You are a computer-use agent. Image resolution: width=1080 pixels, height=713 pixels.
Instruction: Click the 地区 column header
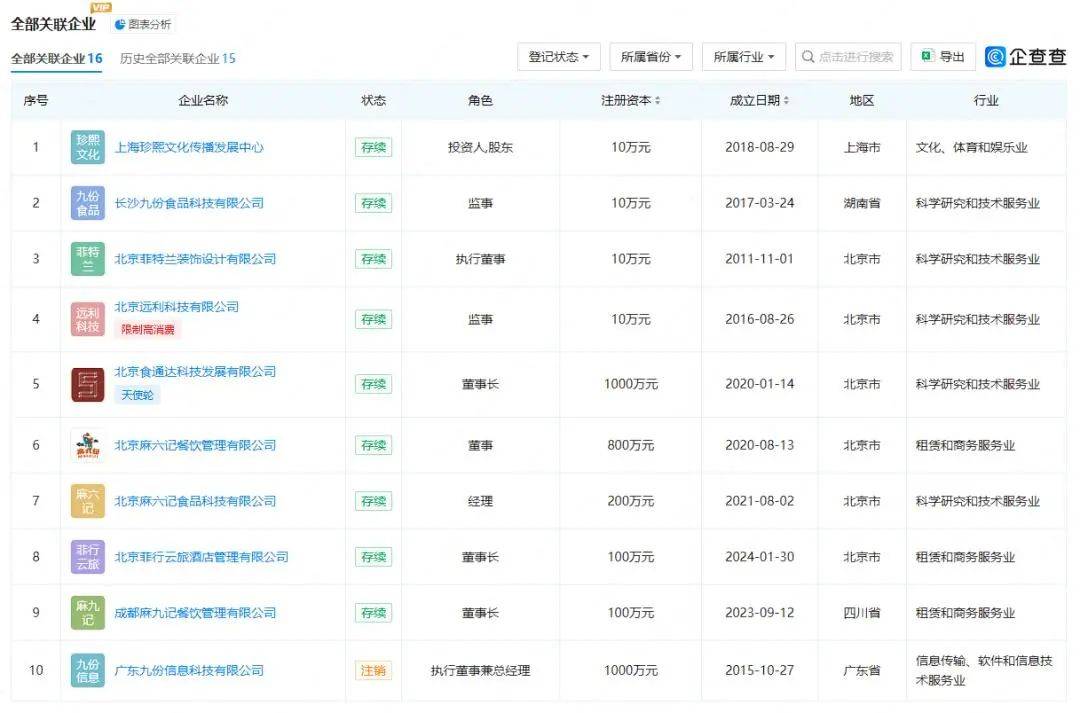[862, 101]
